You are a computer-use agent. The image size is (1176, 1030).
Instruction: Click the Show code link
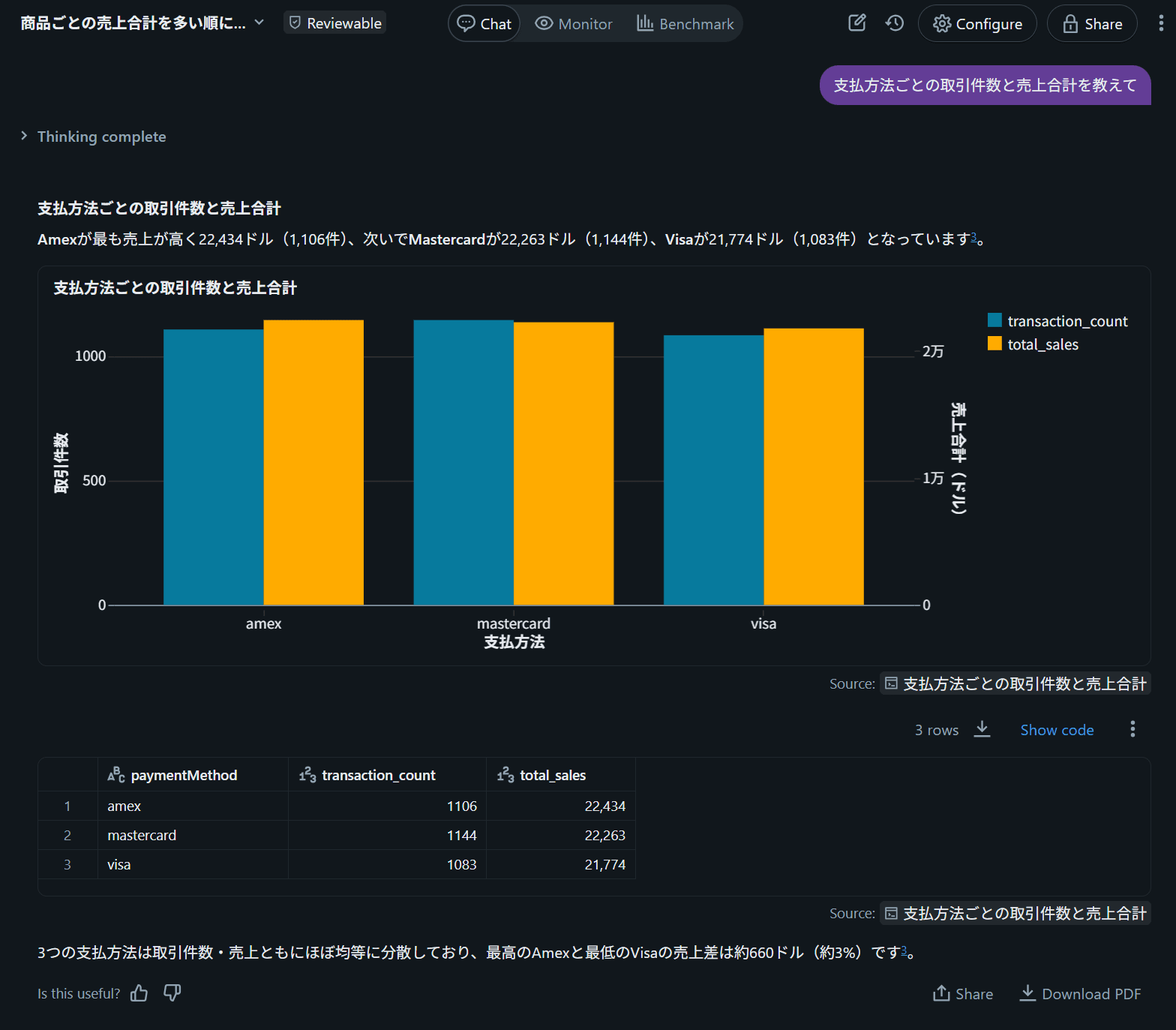1057,730
